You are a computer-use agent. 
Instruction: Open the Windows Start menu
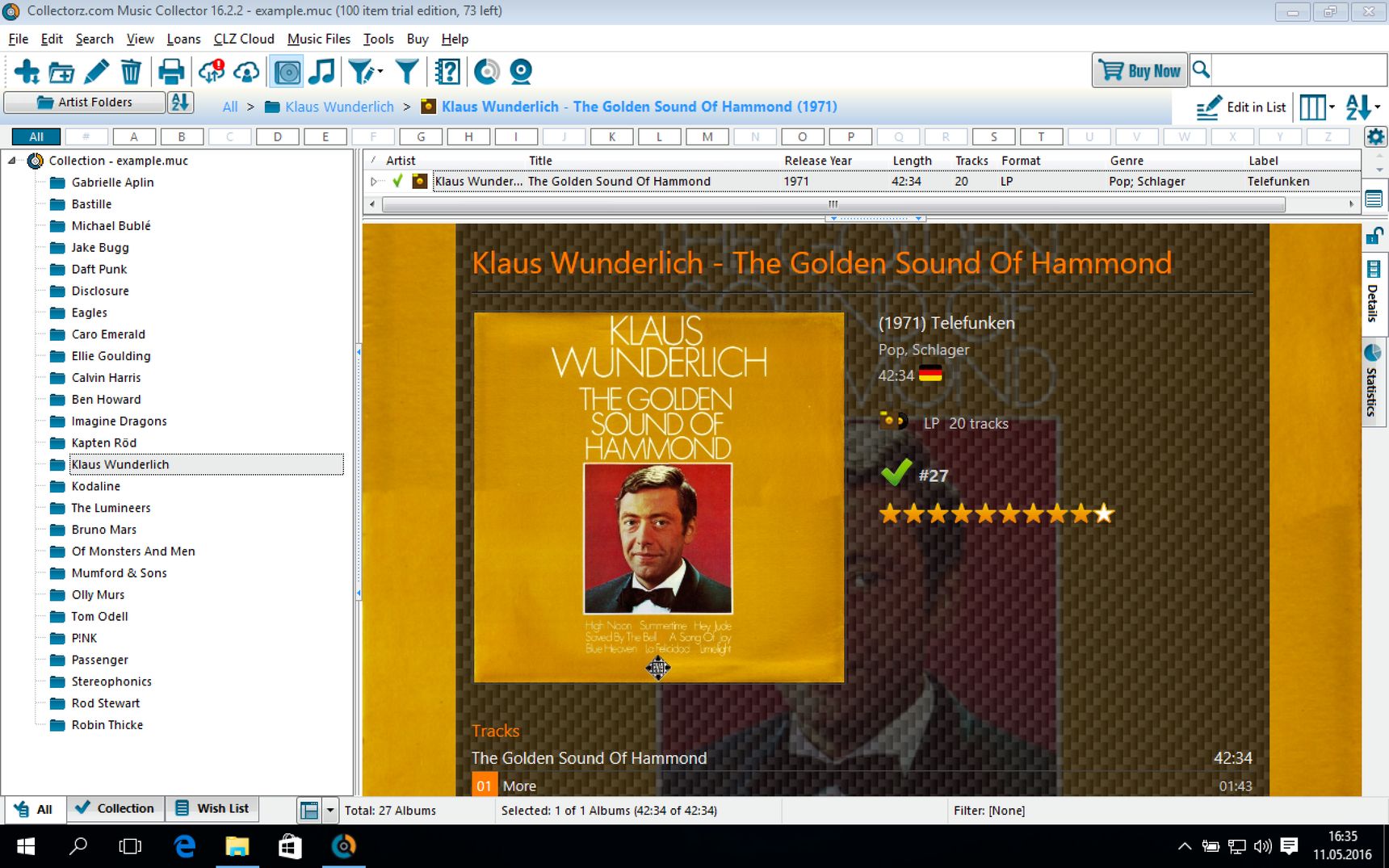point(26,846)
